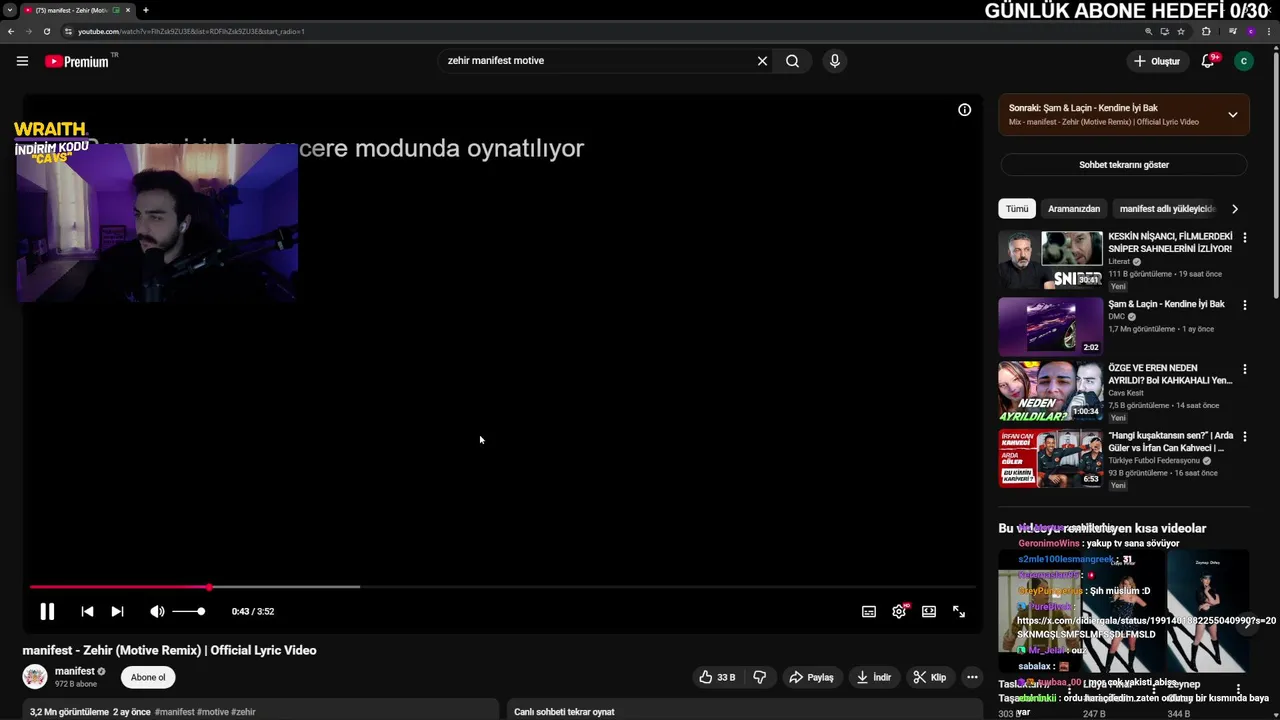Open ÖZGE VE EREN NEDEN AYRILDI title

tap(1170, 374)
